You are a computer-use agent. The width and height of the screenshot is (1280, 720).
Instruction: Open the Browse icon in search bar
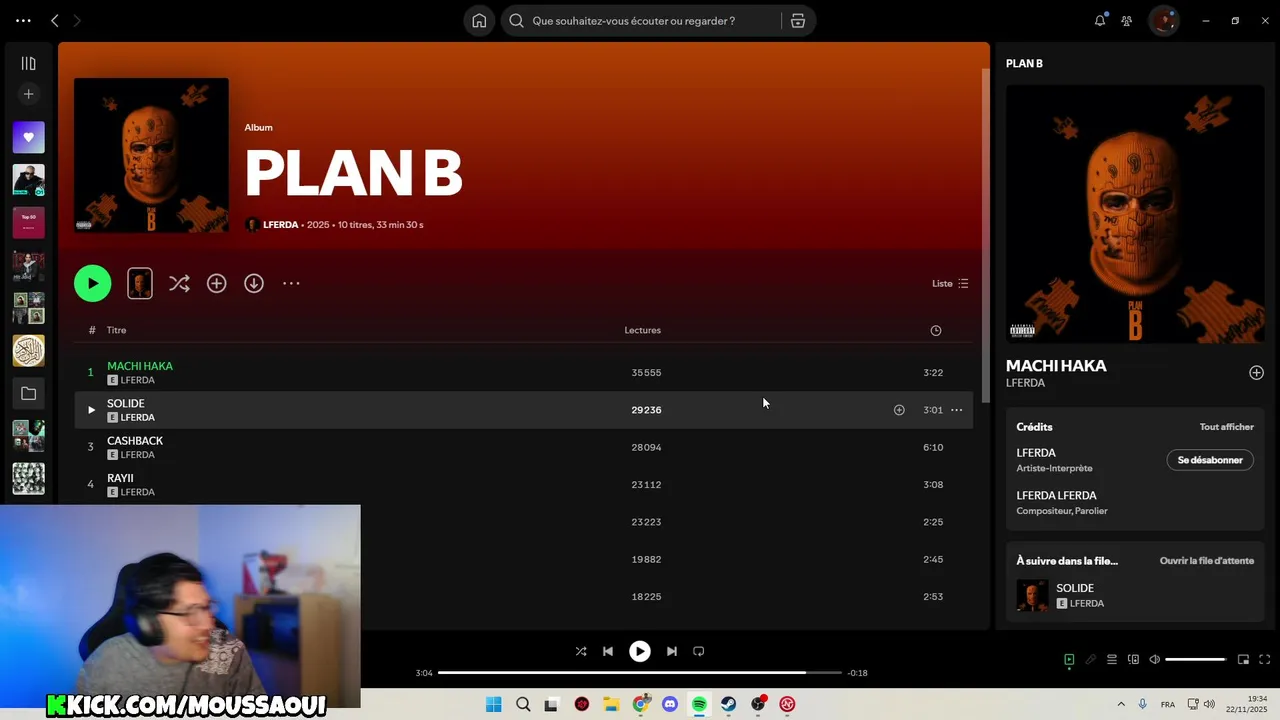[x=798, y=21]
